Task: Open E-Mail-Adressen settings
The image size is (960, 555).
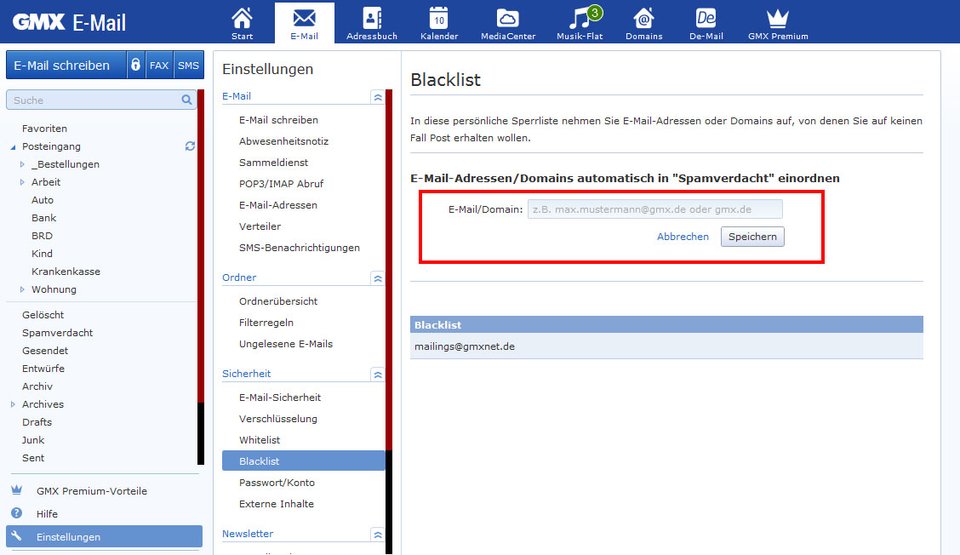Action: click(278, 205)
